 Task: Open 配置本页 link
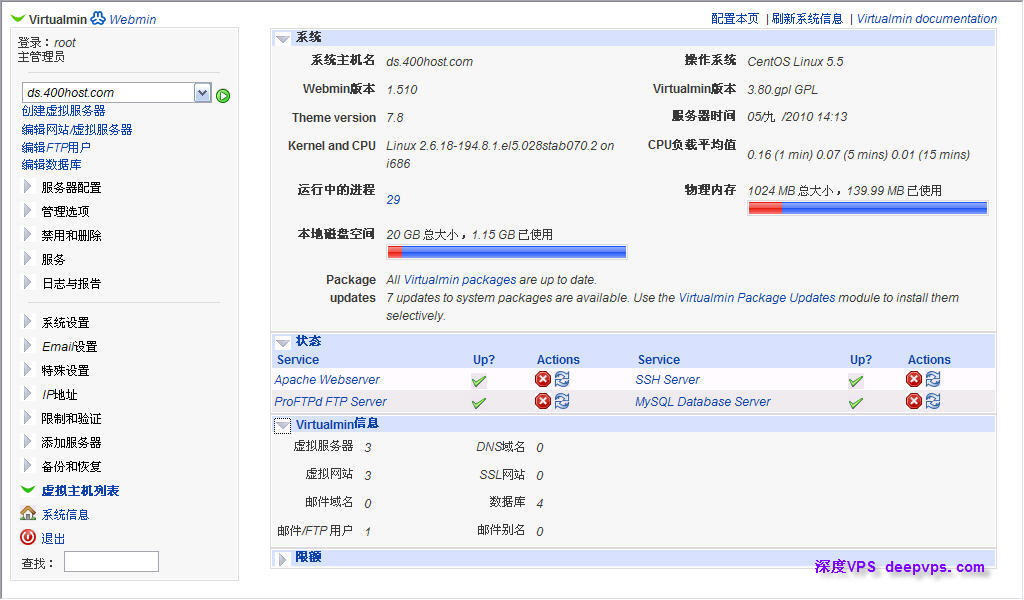(x=735, y=19)
